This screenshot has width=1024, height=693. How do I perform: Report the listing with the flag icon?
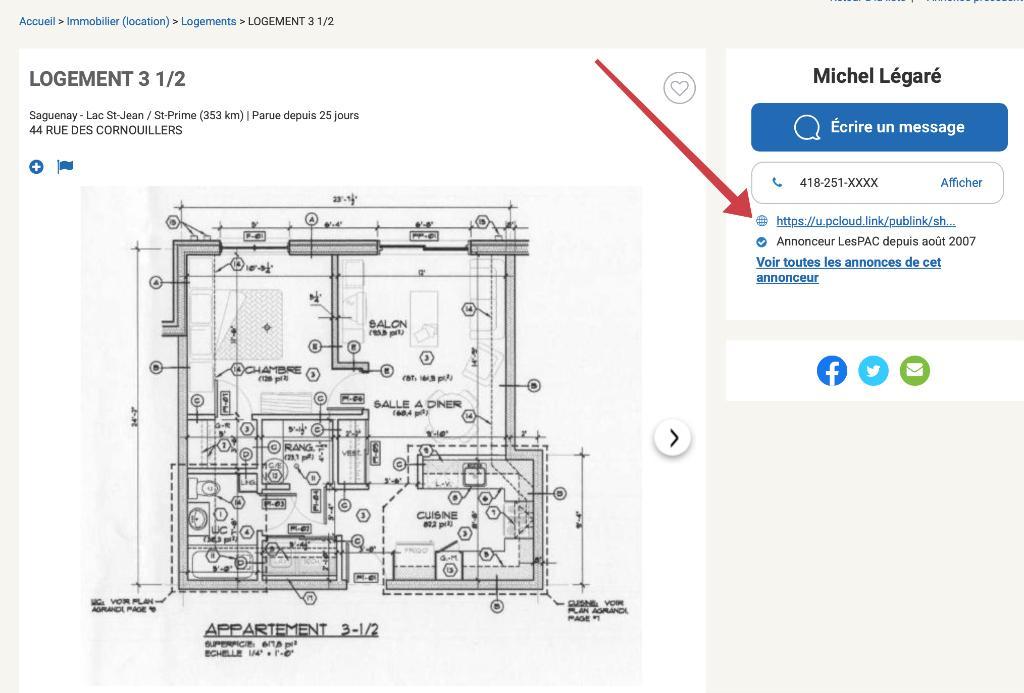pos(65,167)
